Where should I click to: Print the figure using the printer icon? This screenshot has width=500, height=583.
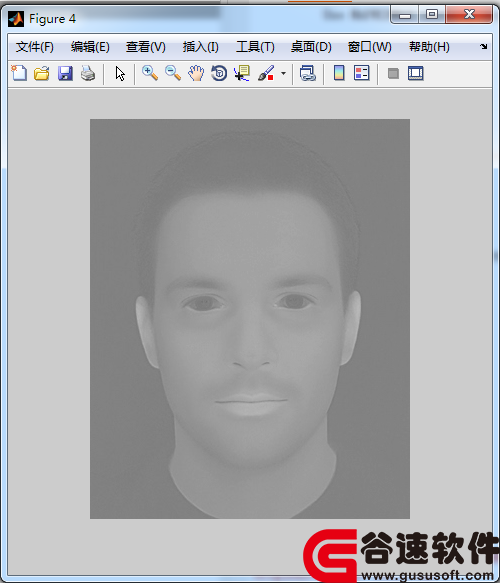[88, 73]
